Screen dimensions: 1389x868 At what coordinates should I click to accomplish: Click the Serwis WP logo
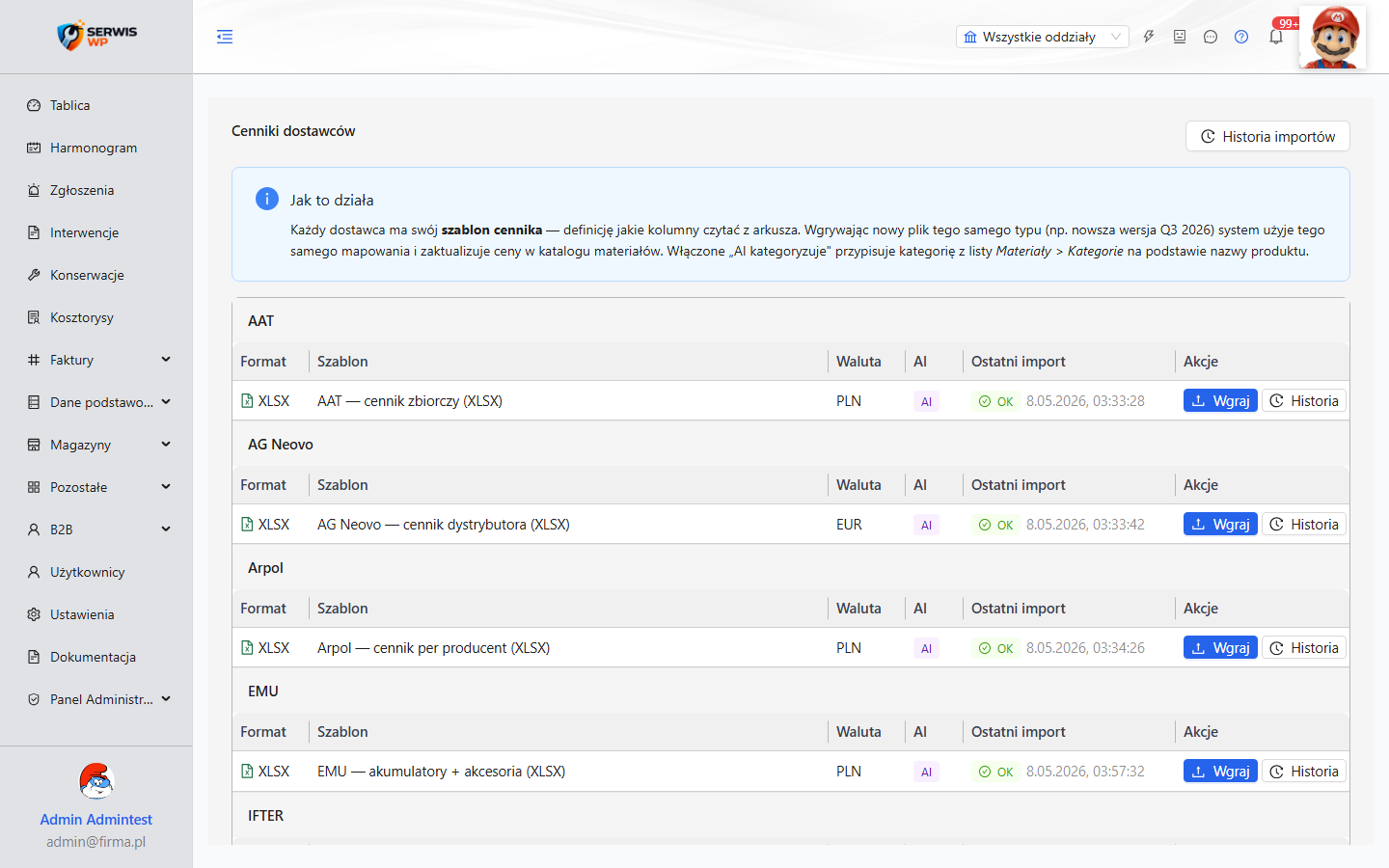point(96,36)
